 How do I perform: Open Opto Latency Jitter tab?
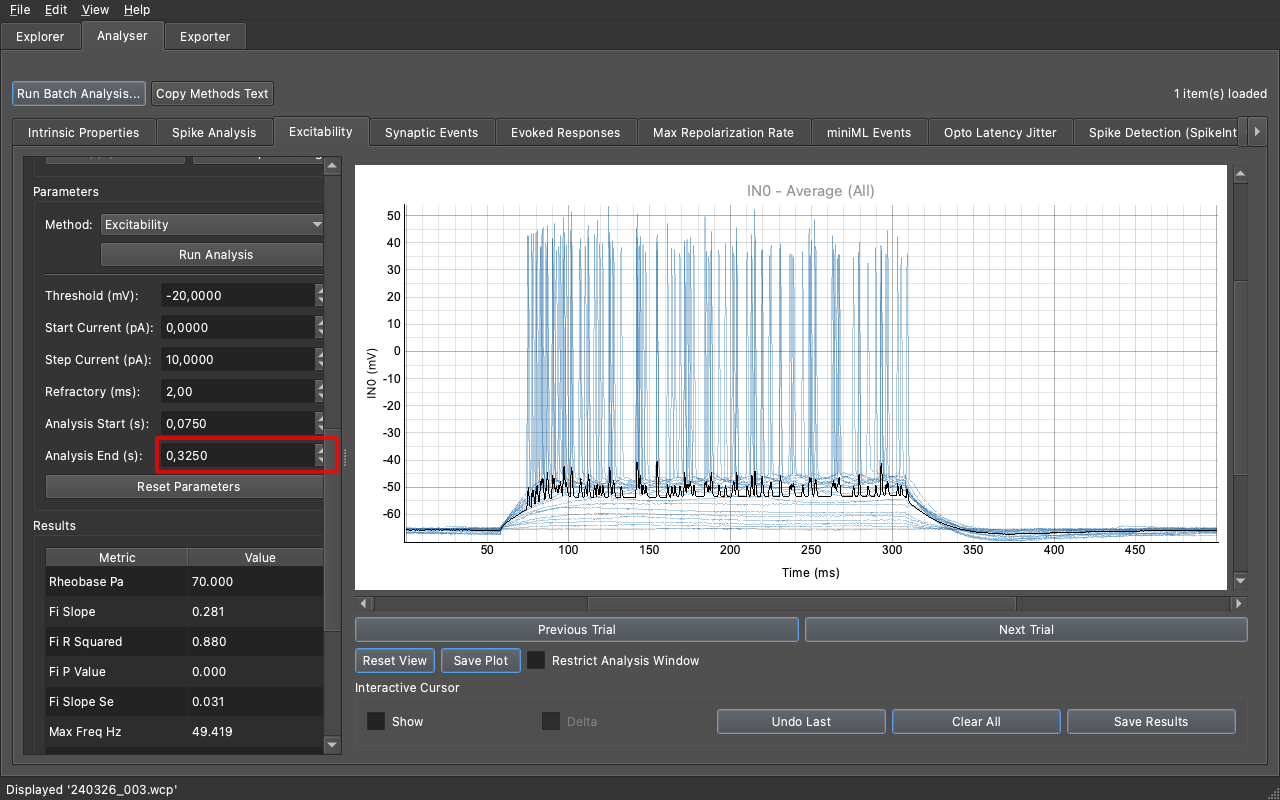[x=1000, y=132]
